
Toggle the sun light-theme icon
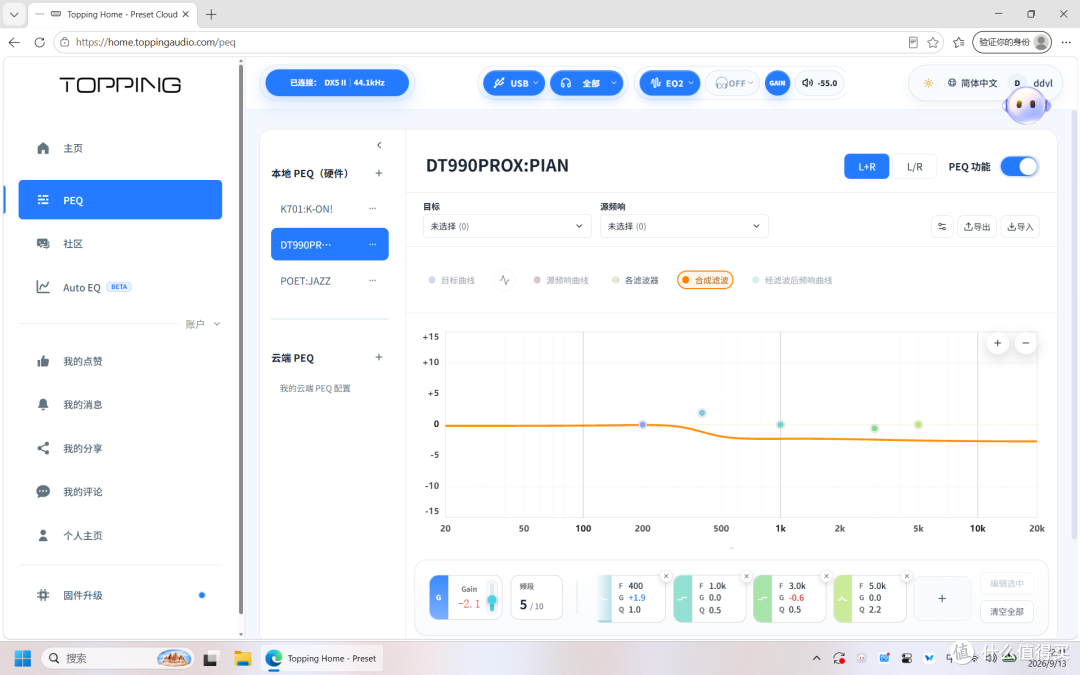[x=928, y=83]
